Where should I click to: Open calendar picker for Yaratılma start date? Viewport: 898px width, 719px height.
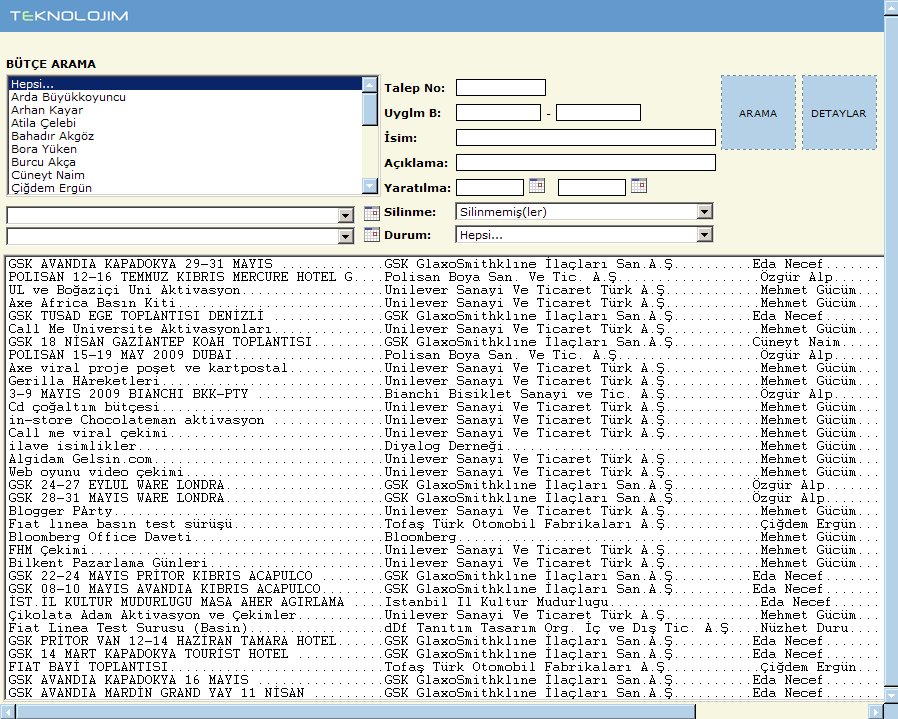(x=537, y=186)
